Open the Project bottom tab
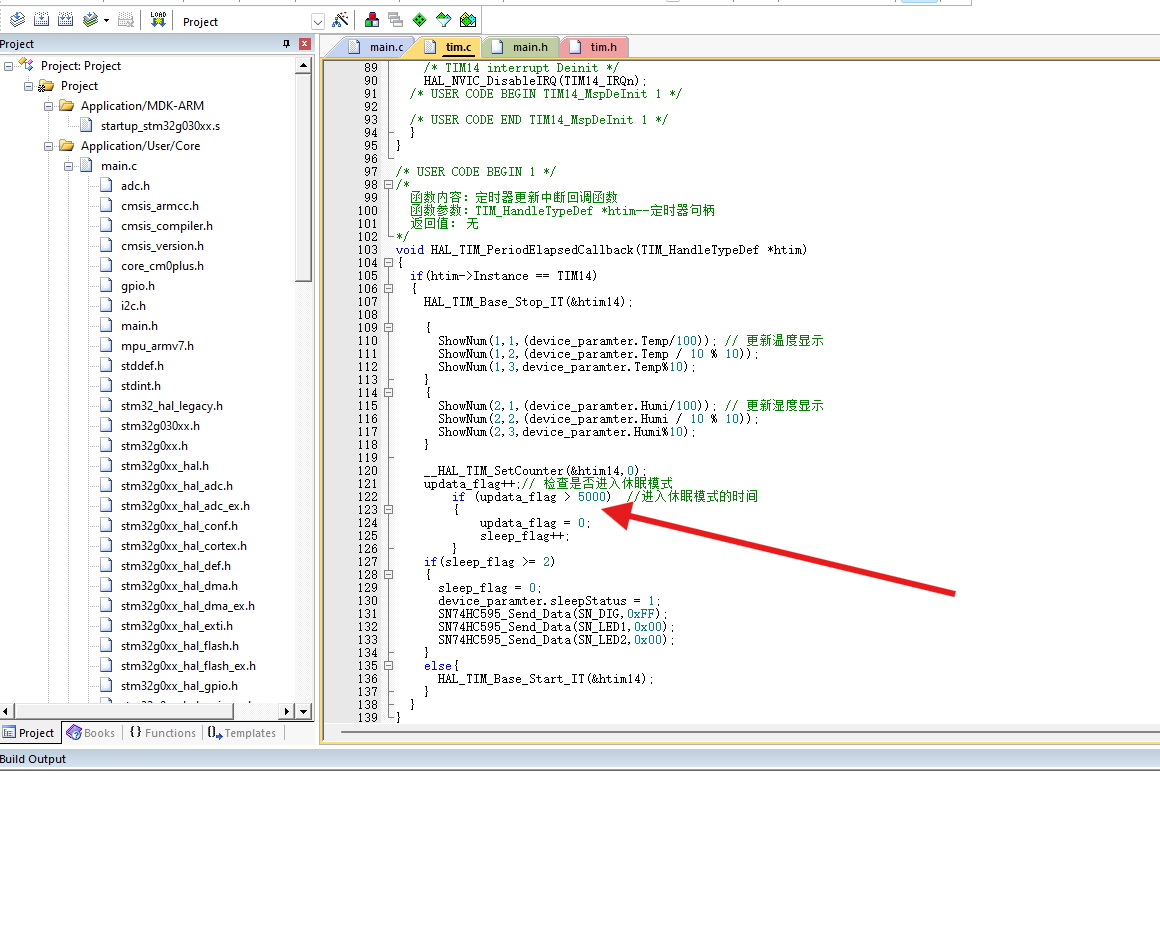 29,733
